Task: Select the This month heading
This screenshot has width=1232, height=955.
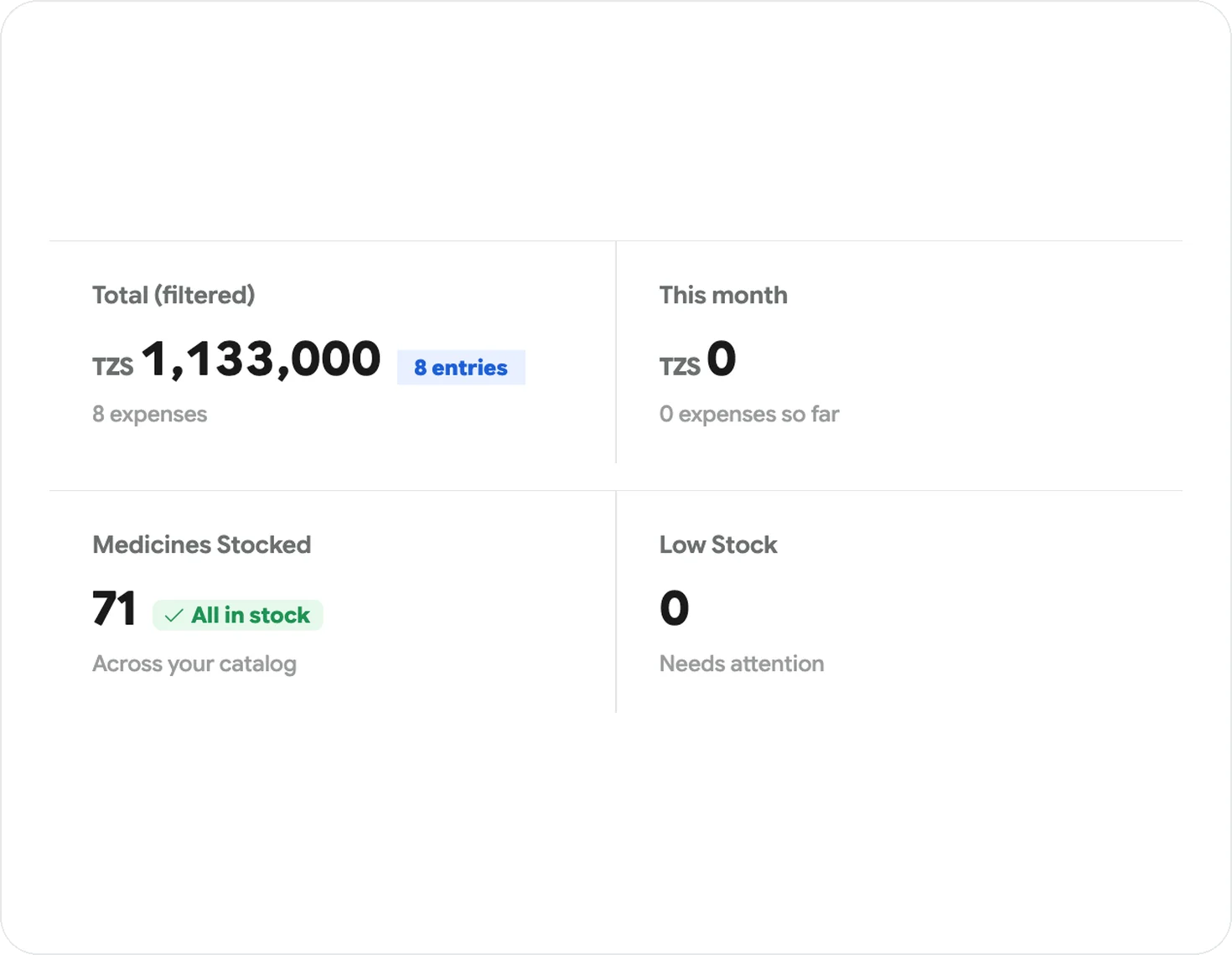Action: (723, 295)
